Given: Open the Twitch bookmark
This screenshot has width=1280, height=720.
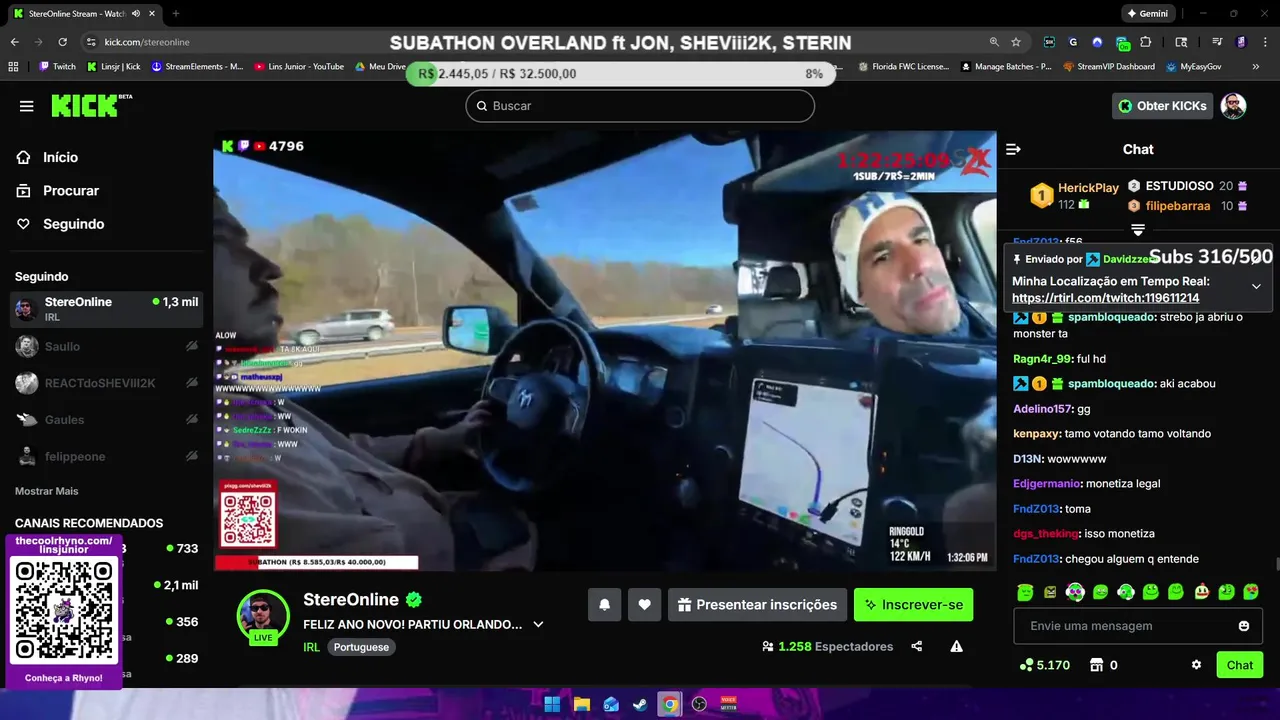Looking at the screenshot, I should click(x=57, y=67).
